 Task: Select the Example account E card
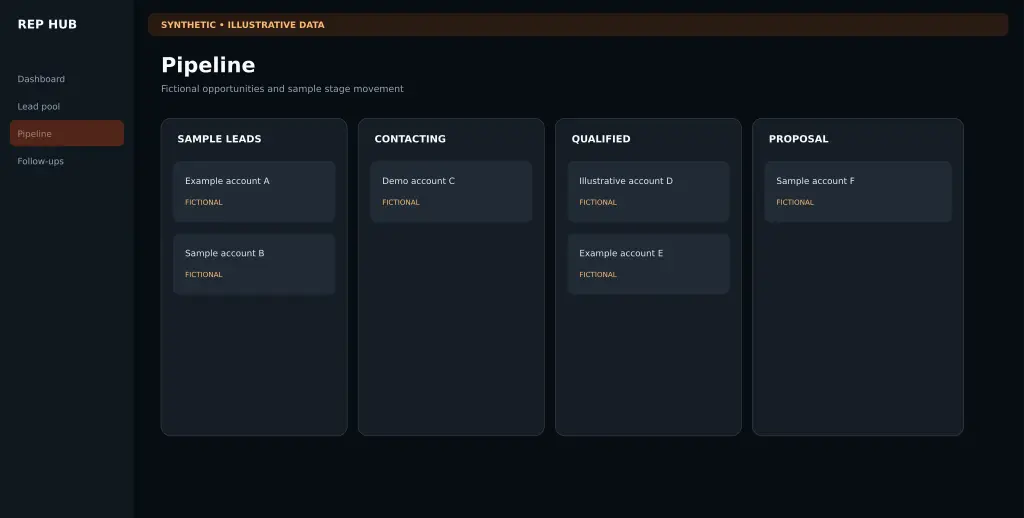click(x=648, y=264)
